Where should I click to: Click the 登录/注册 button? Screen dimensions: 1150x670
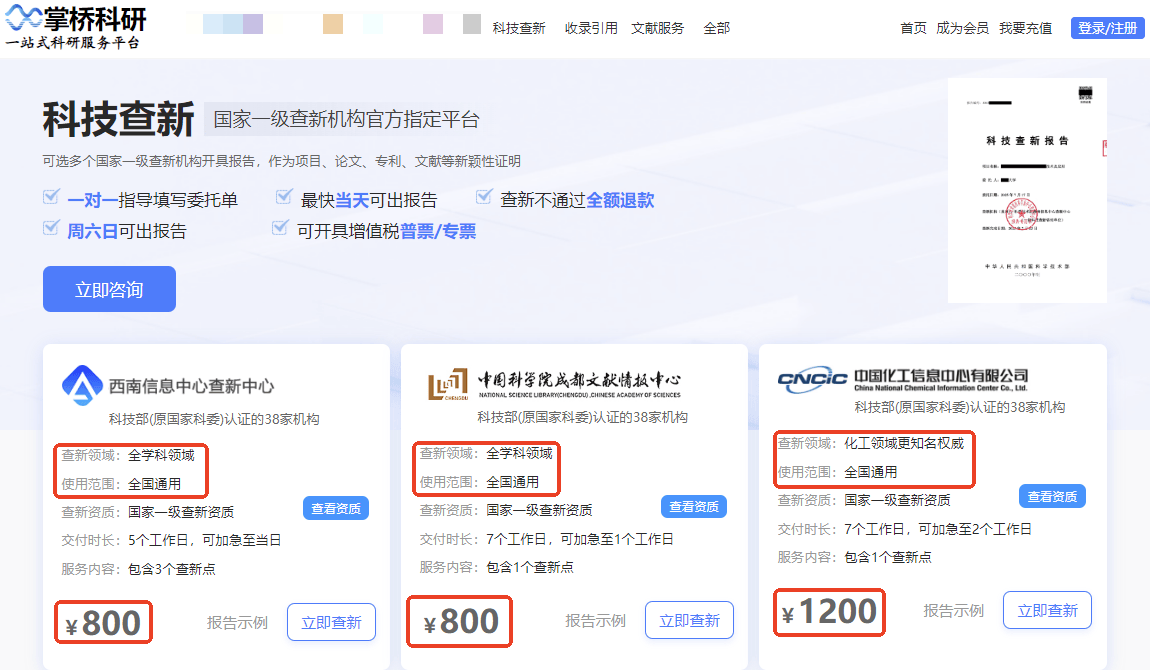1107,27
